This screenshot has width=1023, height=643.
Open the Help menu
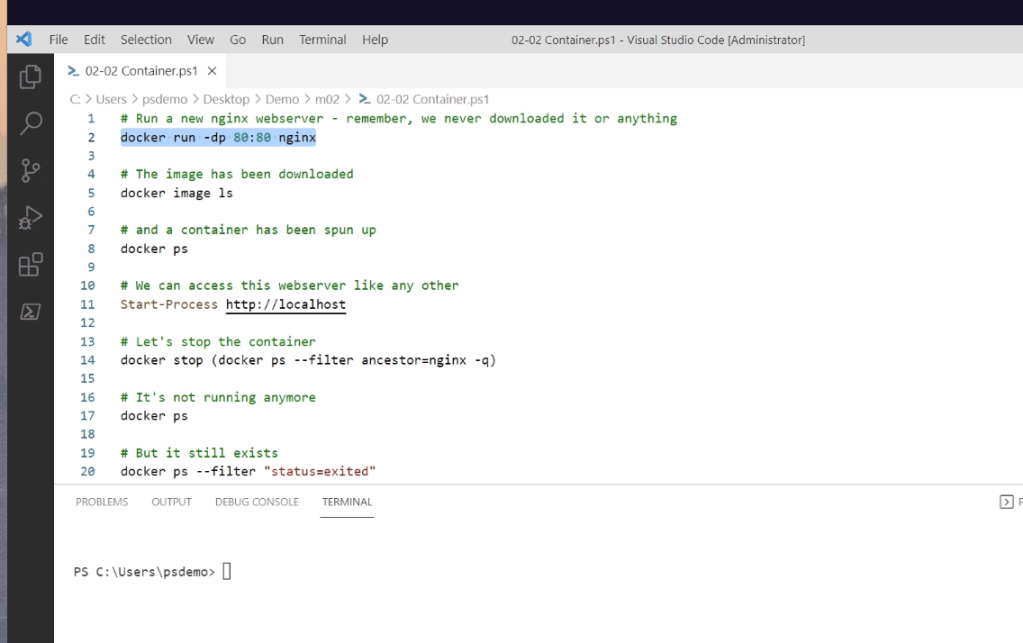click(374, 40)
